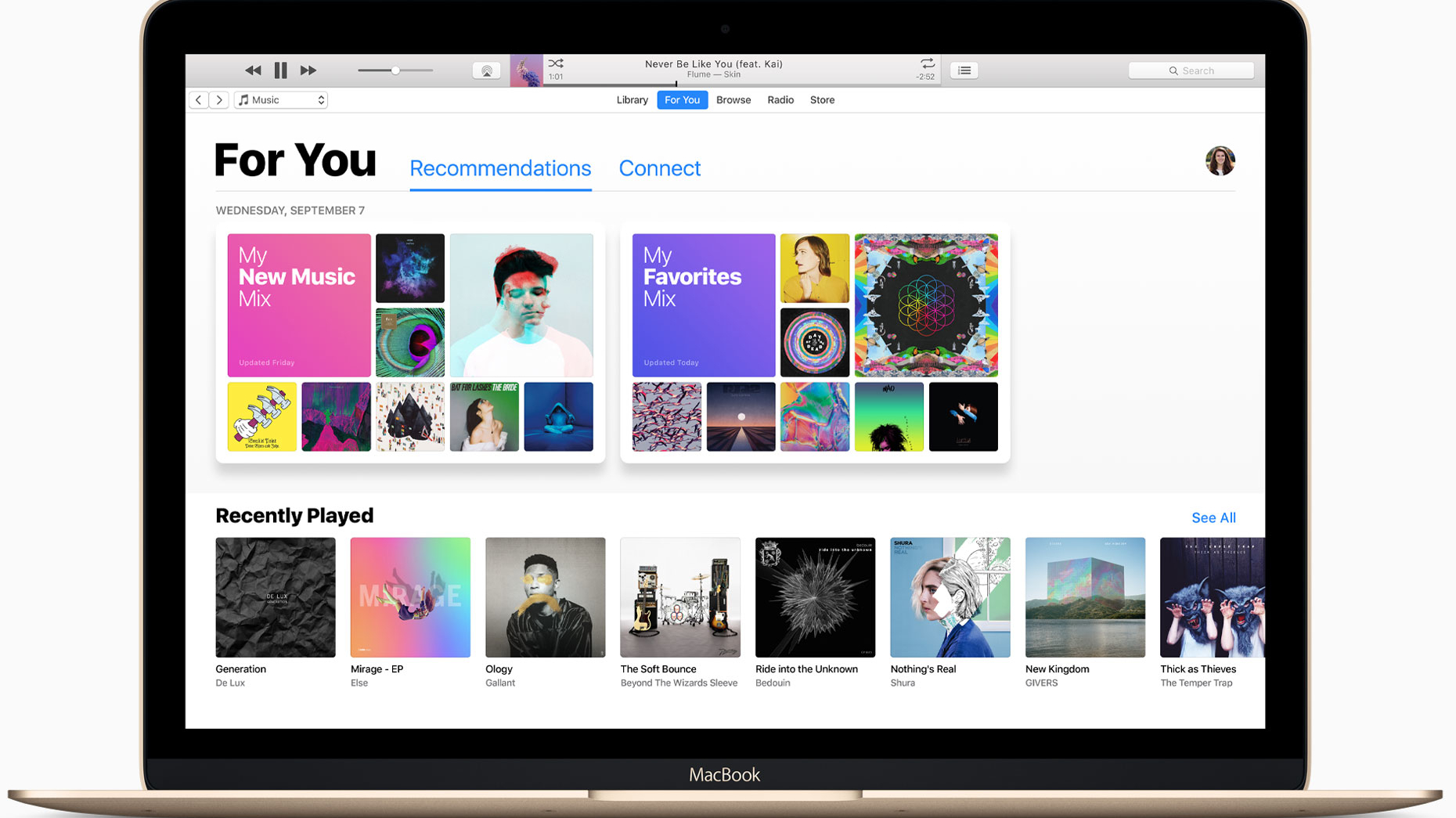Go forward using the forward arrow
The height and width of the screenshot is (818, 1456).
tap(219, 100)
